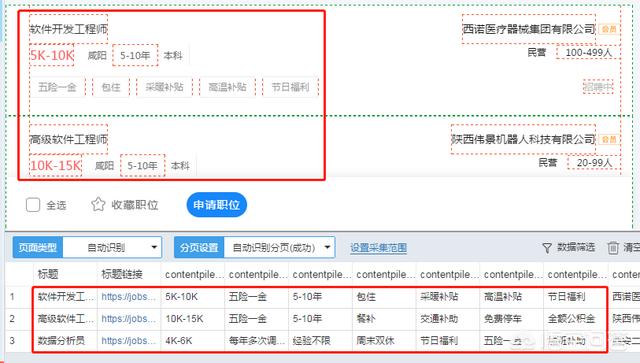640x363 pixels.
Task: Open job title 软件开发工程师
Action: 69,29
